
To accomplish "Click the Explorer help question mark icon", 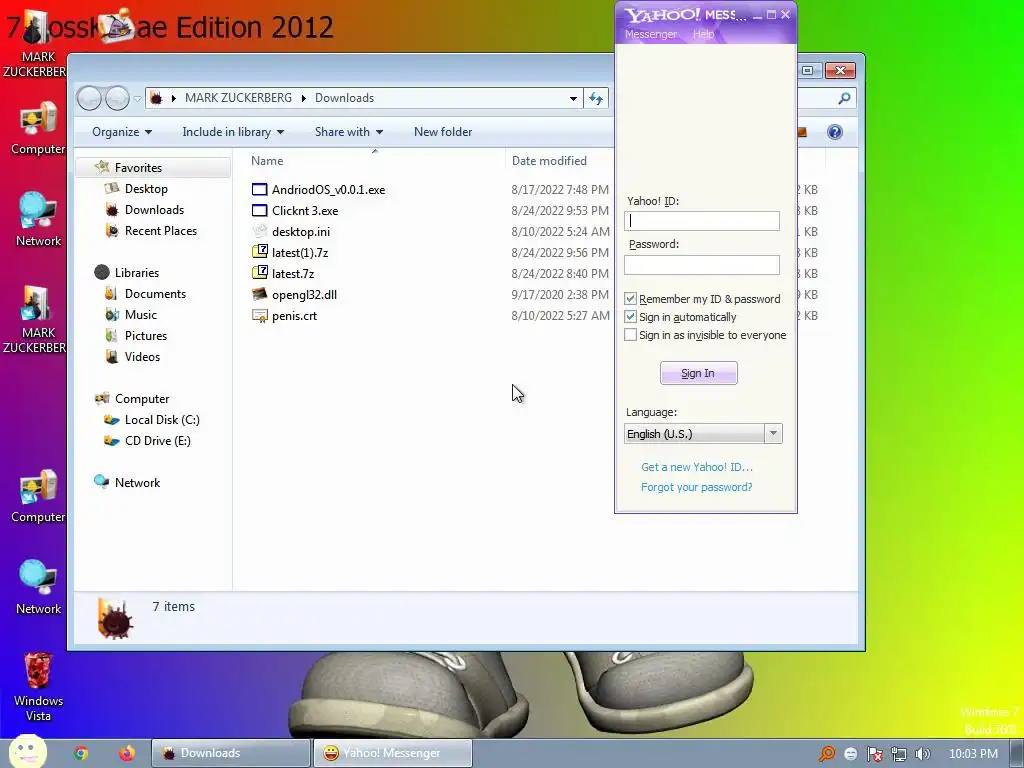I will [x=835, y=132].
